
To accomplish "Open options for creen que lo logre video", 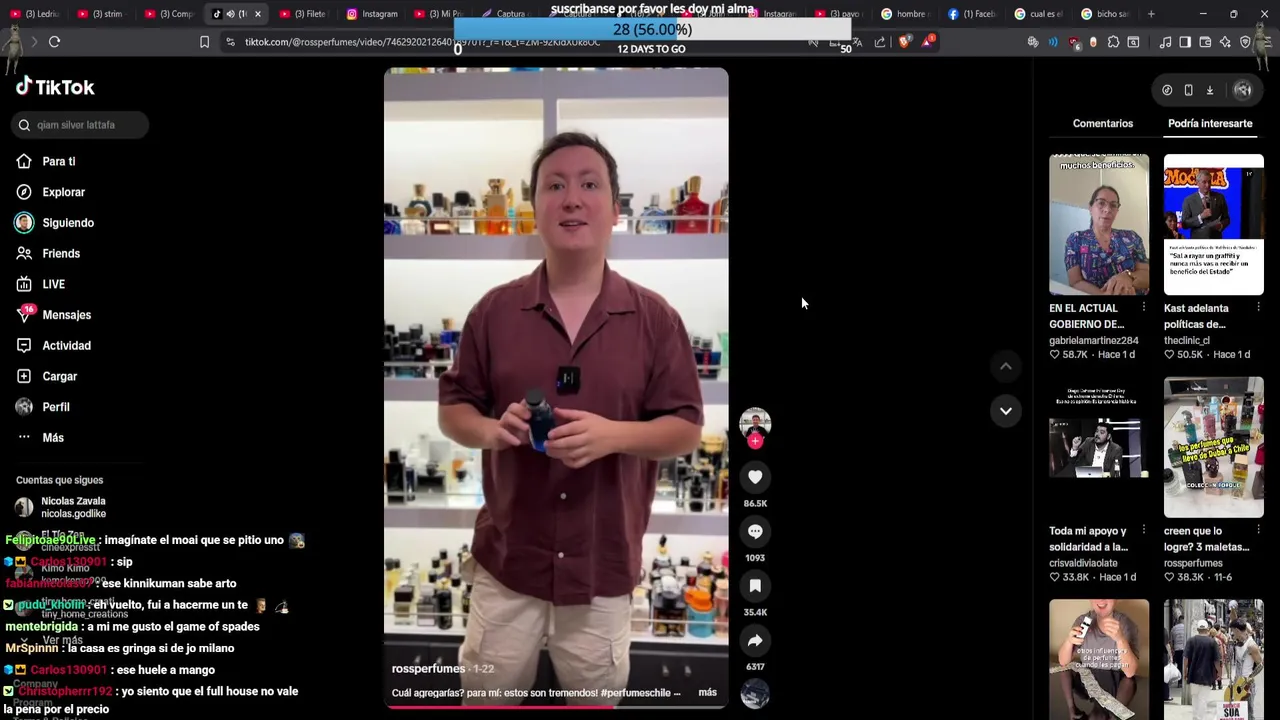I will pos(1258,530).
